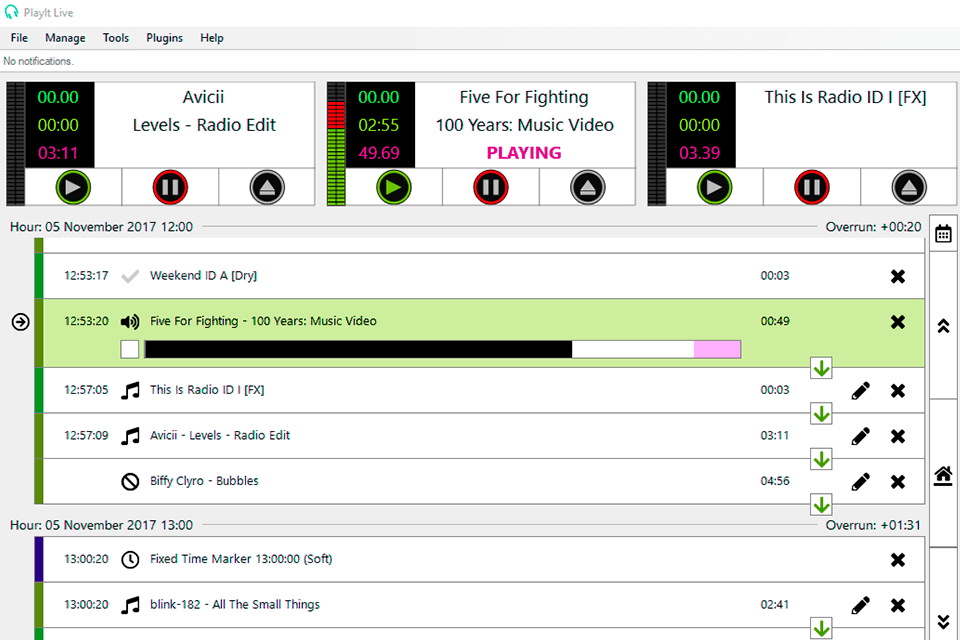Click the 12:57:09 start time of Avicii
Screen dimensions: 960x640
pyautogui.click(x=86, y=435)
